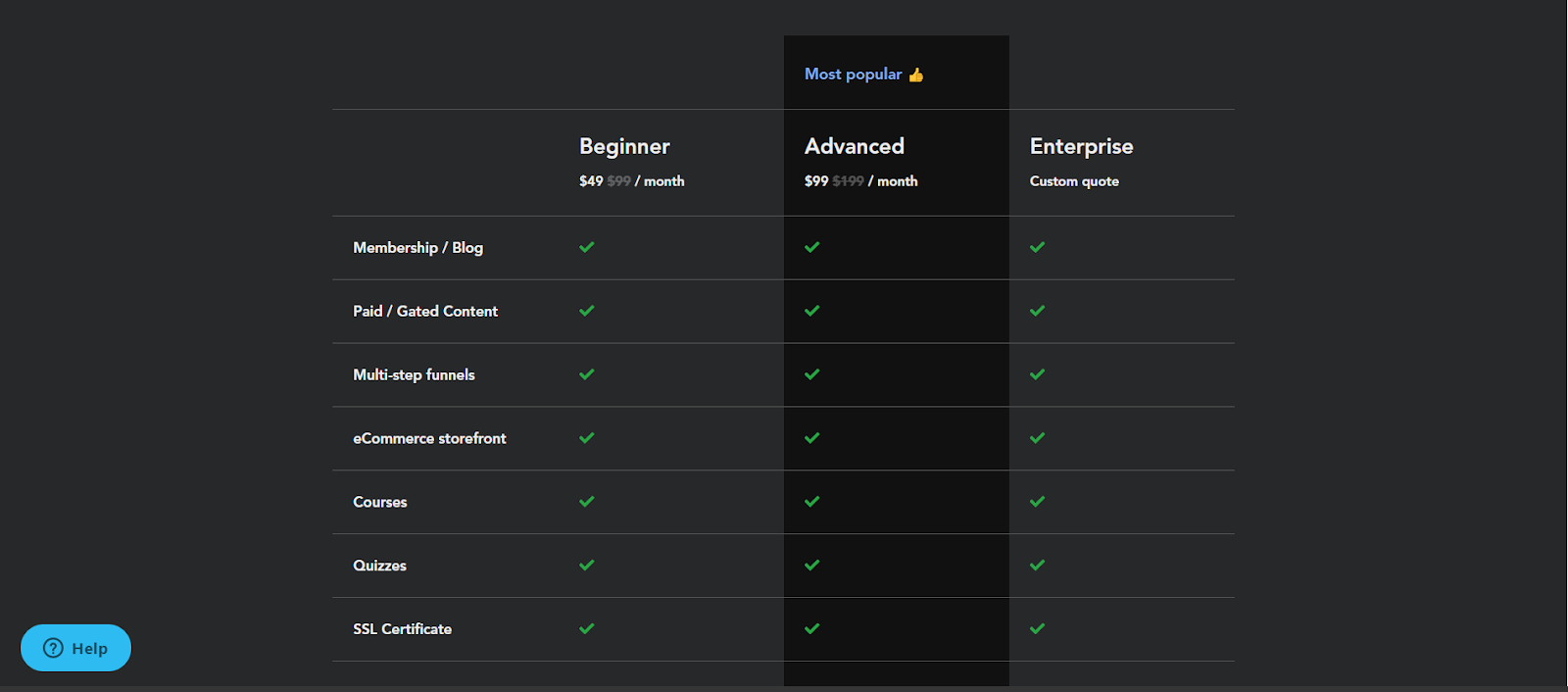Click the Advanced checkmark for Membership / Blog

coord(812,247)
